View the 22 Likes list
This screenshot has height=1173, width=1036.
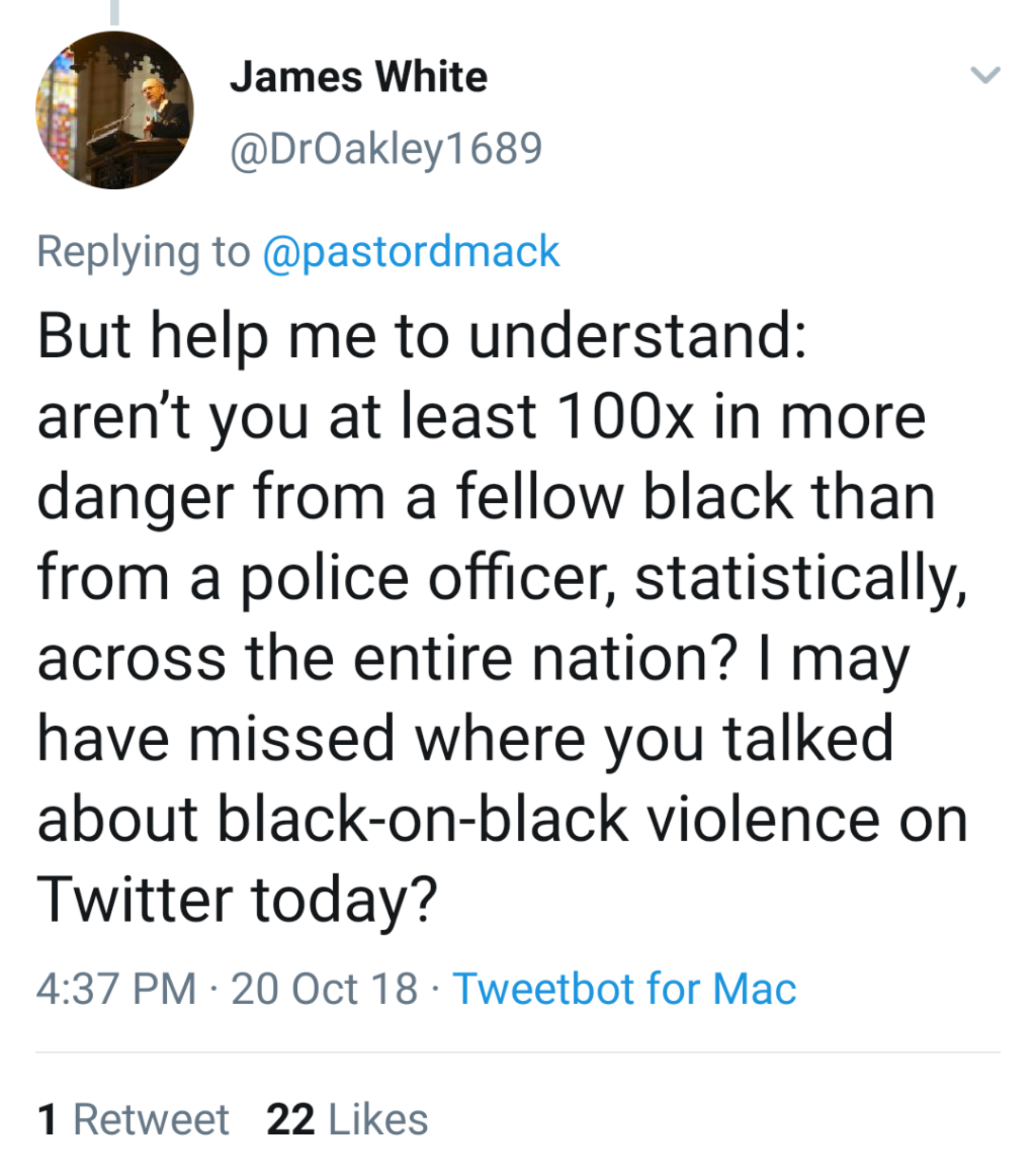tap(347, 1119)
